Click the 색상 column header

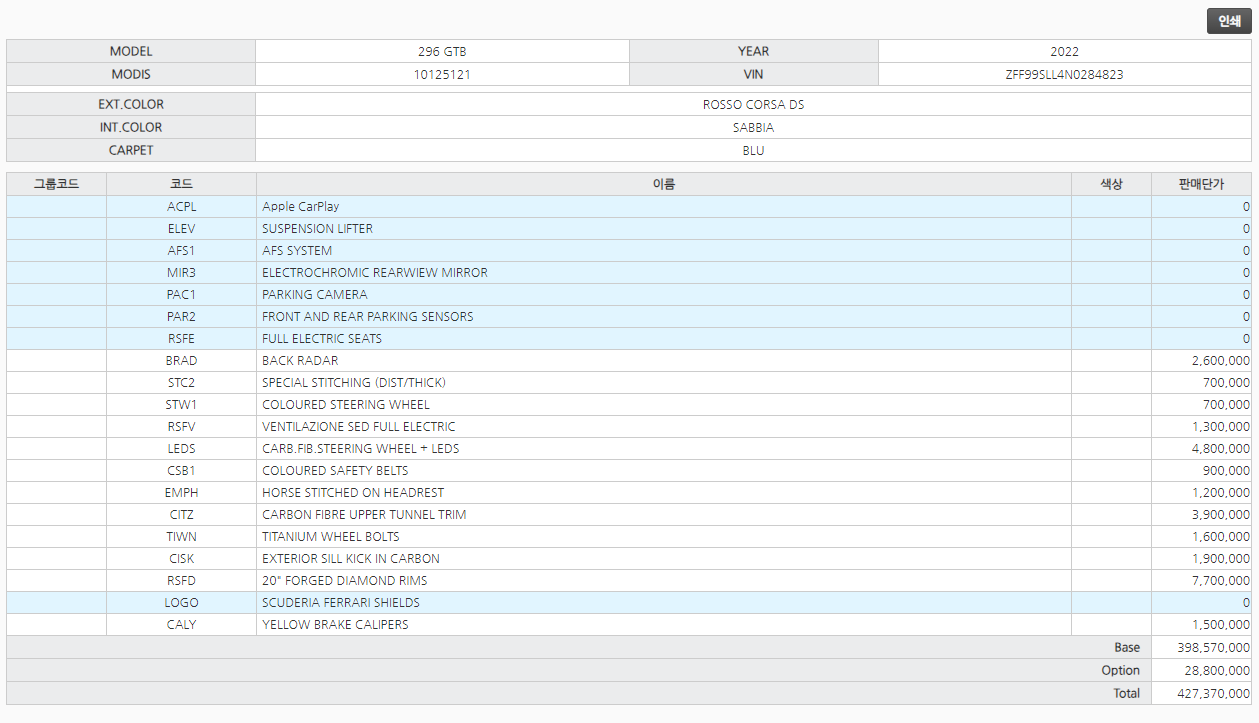coord(1111,184)
